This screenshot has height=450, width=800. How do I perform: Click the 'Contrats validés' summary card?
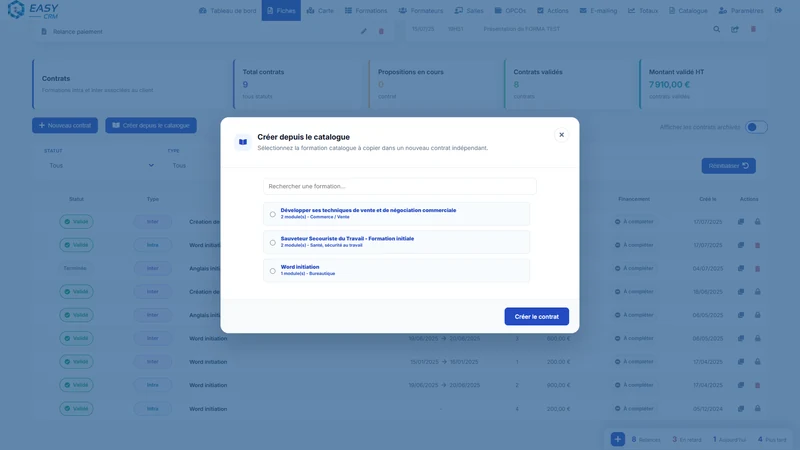click(570, 84)
